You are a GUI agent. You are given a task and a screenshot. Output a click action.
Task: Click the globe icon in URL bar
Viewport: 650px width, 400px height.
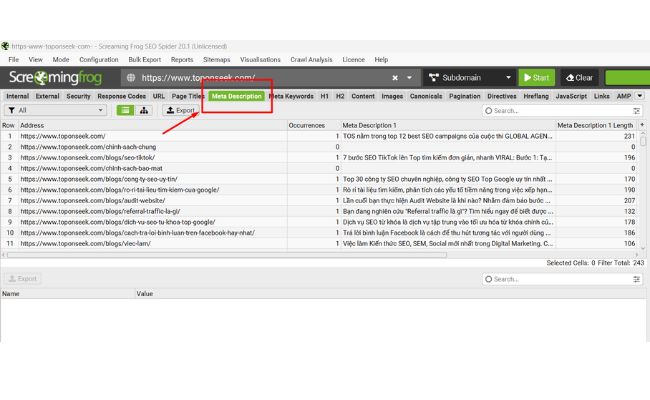tap(130, 77)
